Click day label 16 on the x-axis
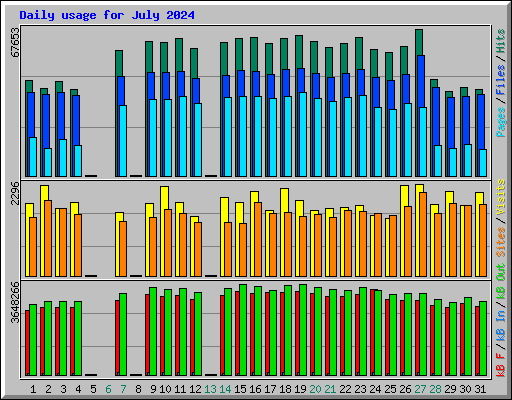The height and width of the screenshot is (400, 512). (255, 389)
